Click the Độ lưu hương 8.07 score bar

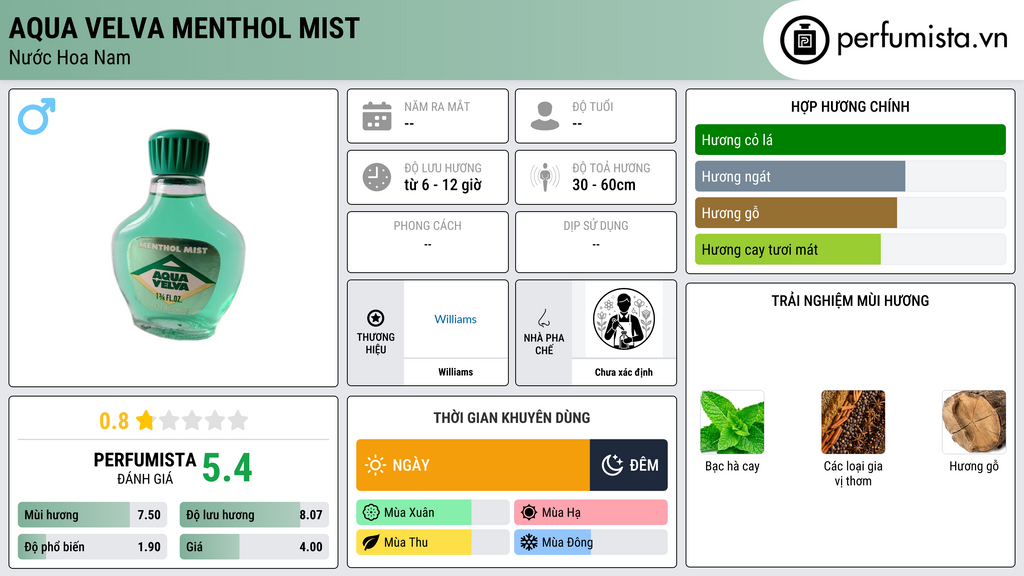(254, 515)
